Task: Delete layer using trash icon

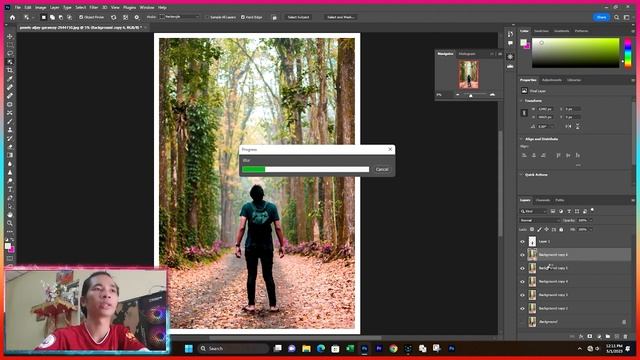Action: pos(625,336)
